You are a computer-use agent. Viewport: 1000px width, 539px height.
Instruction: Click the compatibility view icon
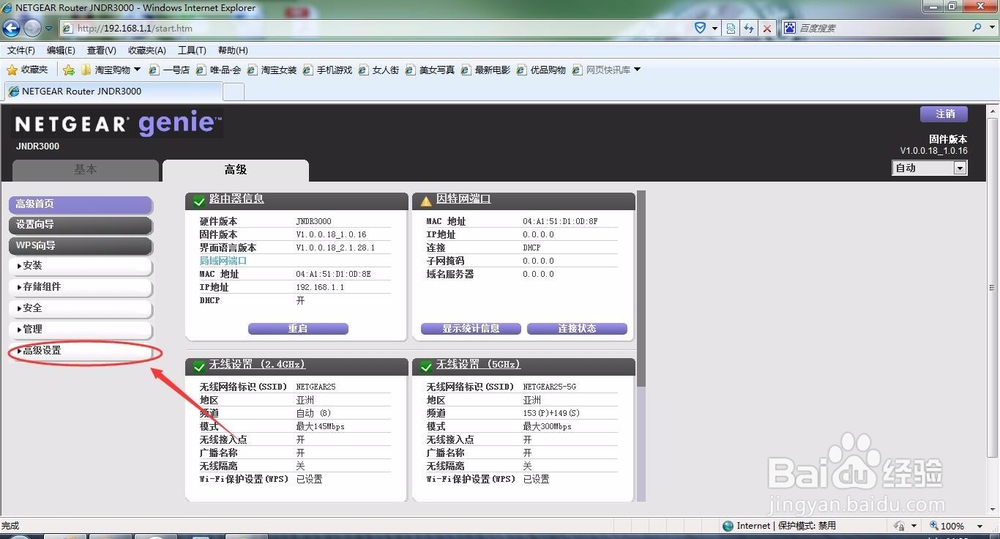[x=731, y=28]
